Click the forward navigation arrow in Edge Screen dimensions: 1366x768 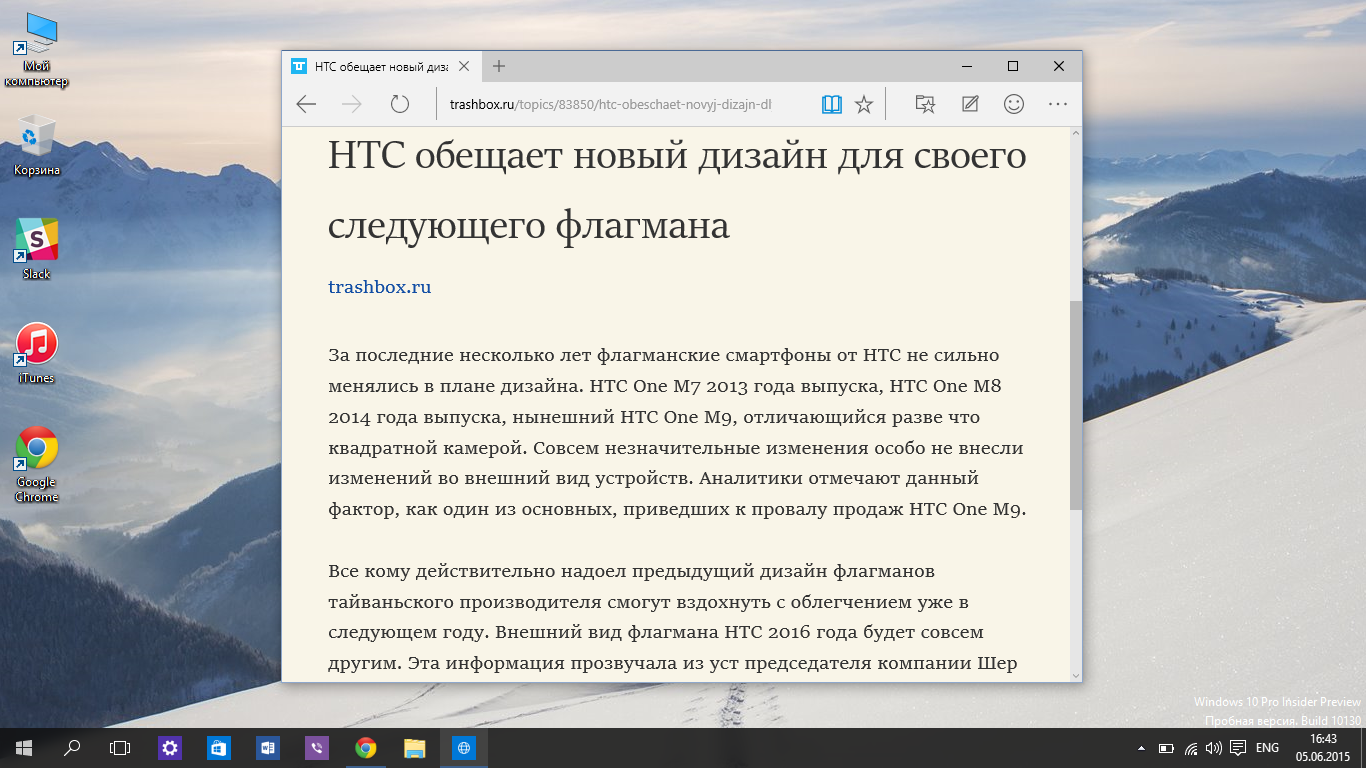352,104
